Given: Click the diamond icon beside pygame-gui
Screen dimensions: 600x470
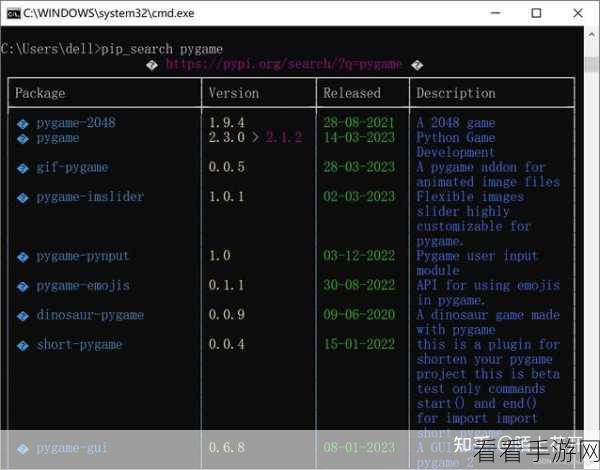Looking at the screenshot, I should click(23, 449).
